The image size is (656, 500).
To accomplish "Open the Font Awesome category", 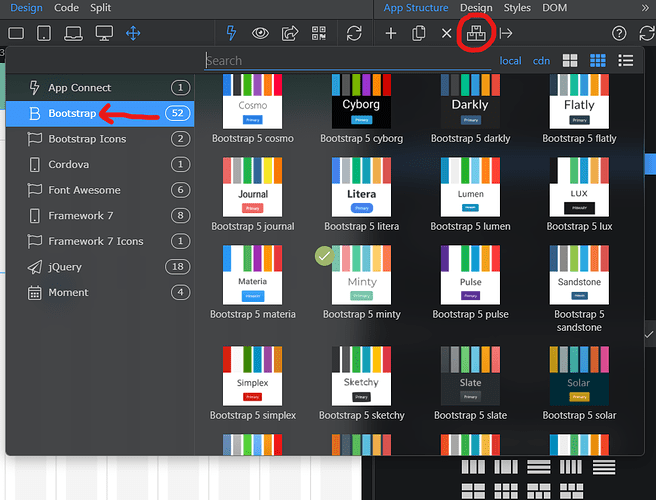I will (100, 190).
